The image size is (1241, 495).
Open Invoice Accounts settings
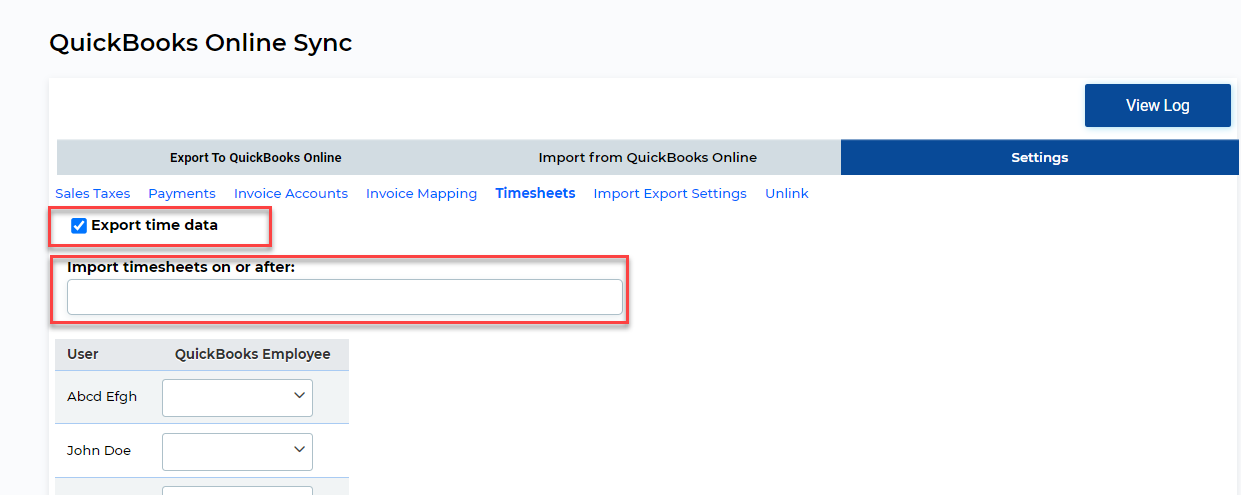[x=291, y=194]
